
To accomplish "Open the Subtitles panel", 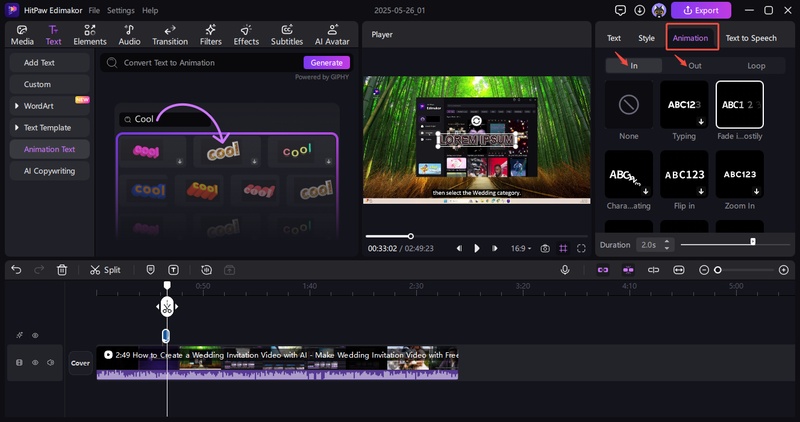I will click(x=287, y=35).
